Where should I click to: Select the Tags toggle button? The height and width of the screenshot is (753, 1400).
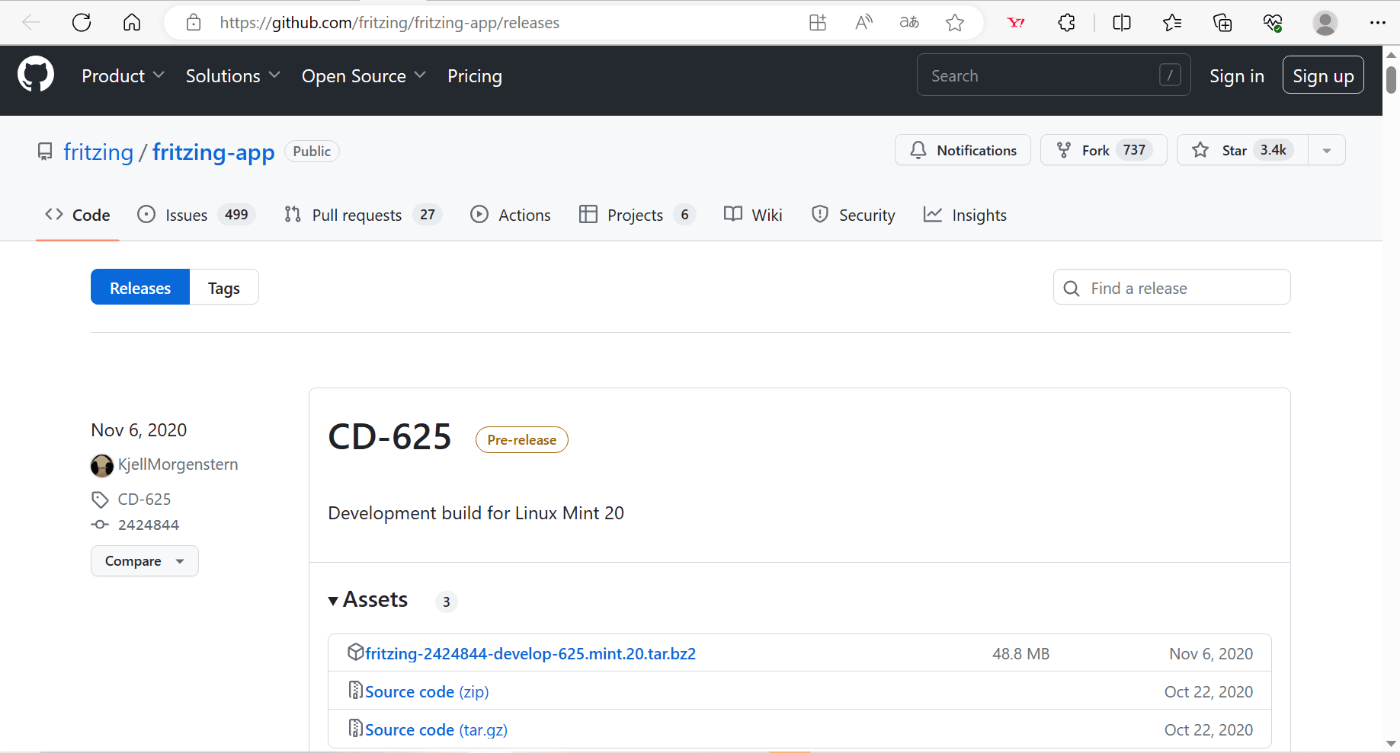(x=224, y=287)
